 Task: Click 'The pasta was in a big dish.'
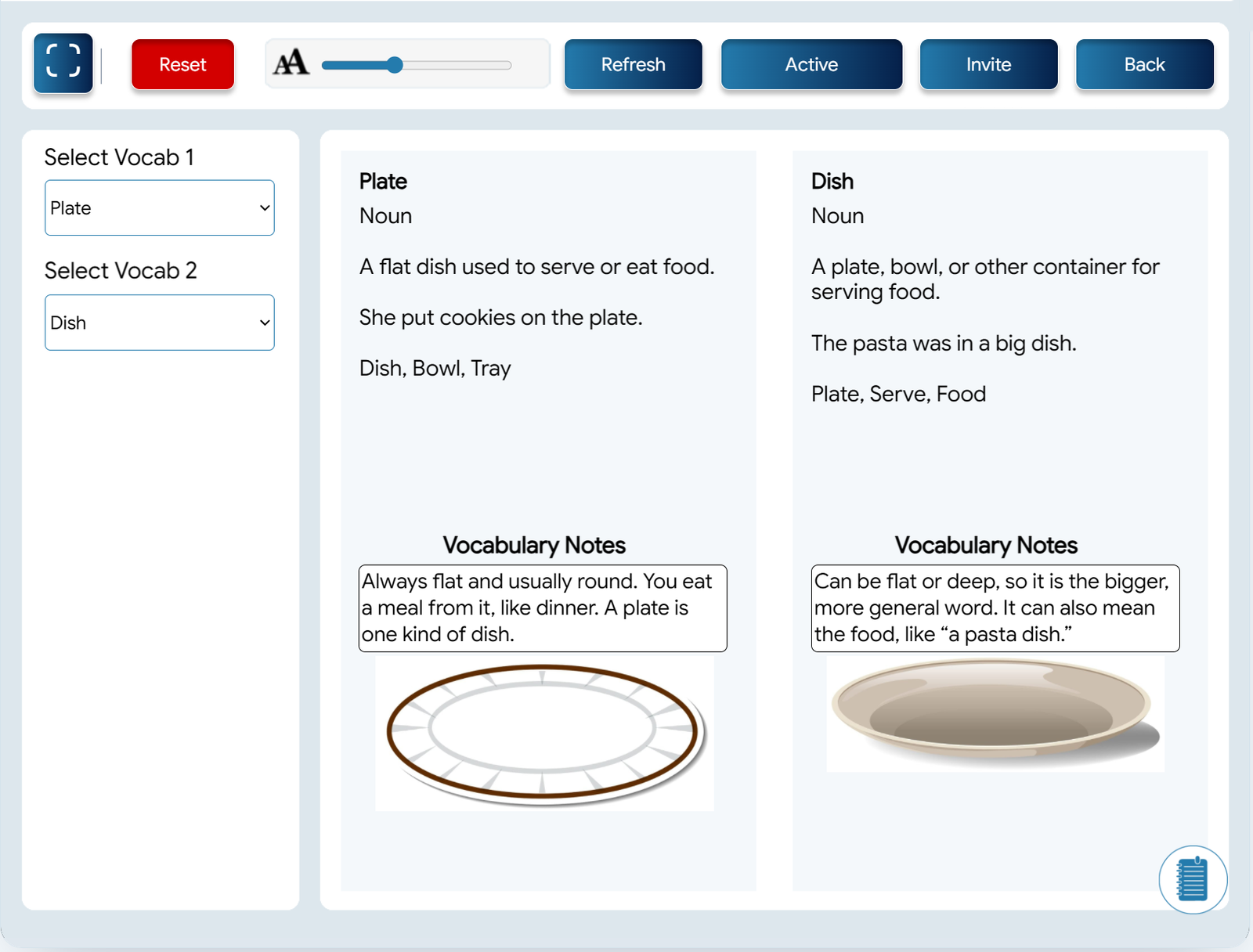(x=944, y=344)
